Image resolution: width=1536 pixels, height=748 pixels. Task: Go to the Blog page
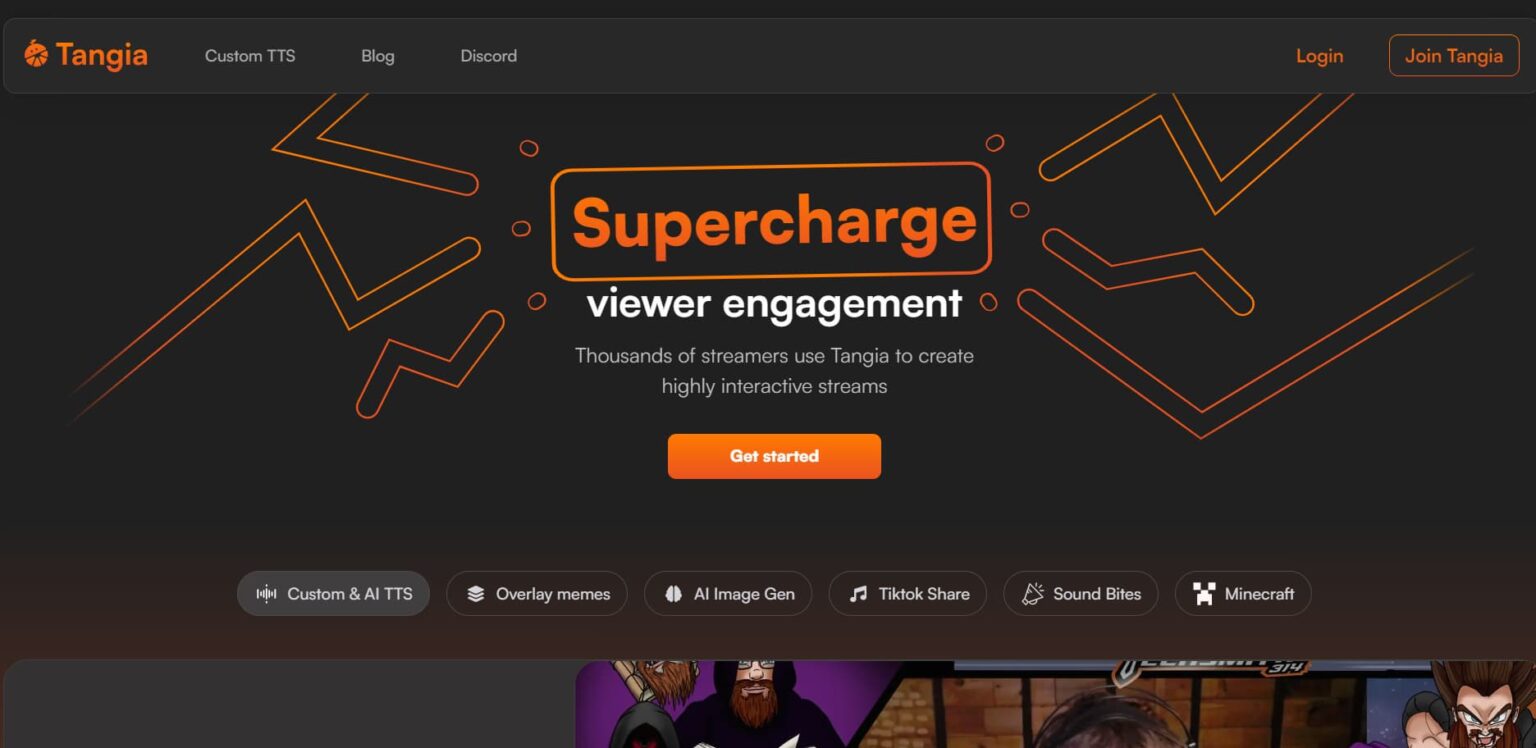(x=378, y=56)
